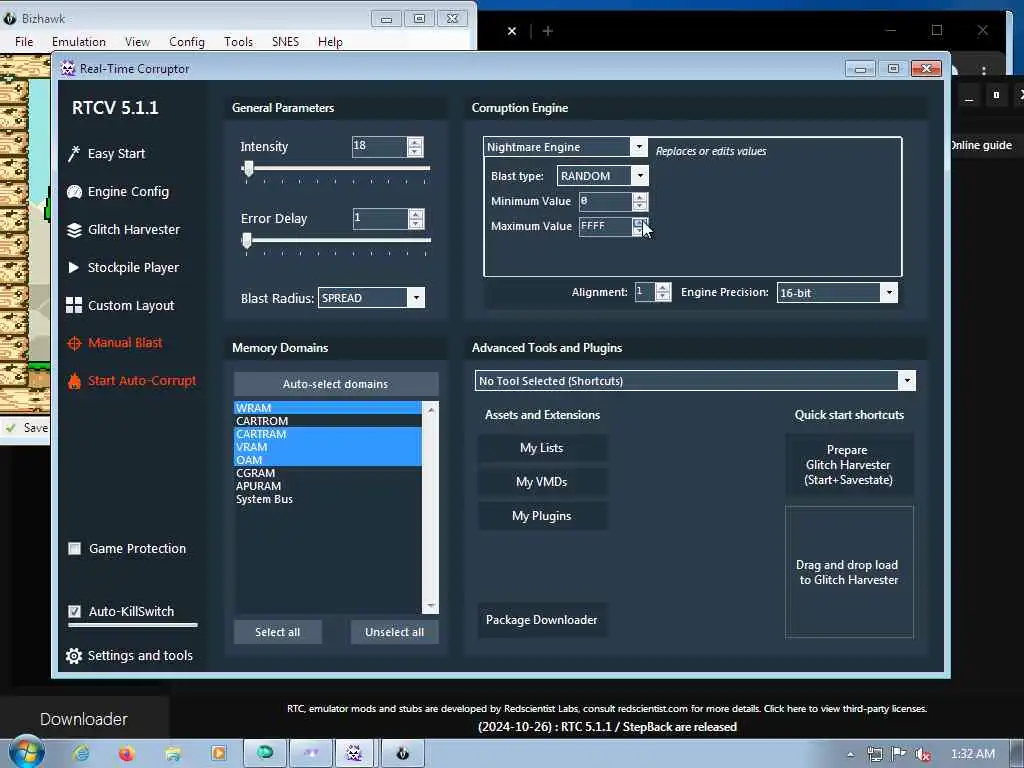Launch Firefox from taskbar
This screenshot has height=768, width=1024.
126,754
